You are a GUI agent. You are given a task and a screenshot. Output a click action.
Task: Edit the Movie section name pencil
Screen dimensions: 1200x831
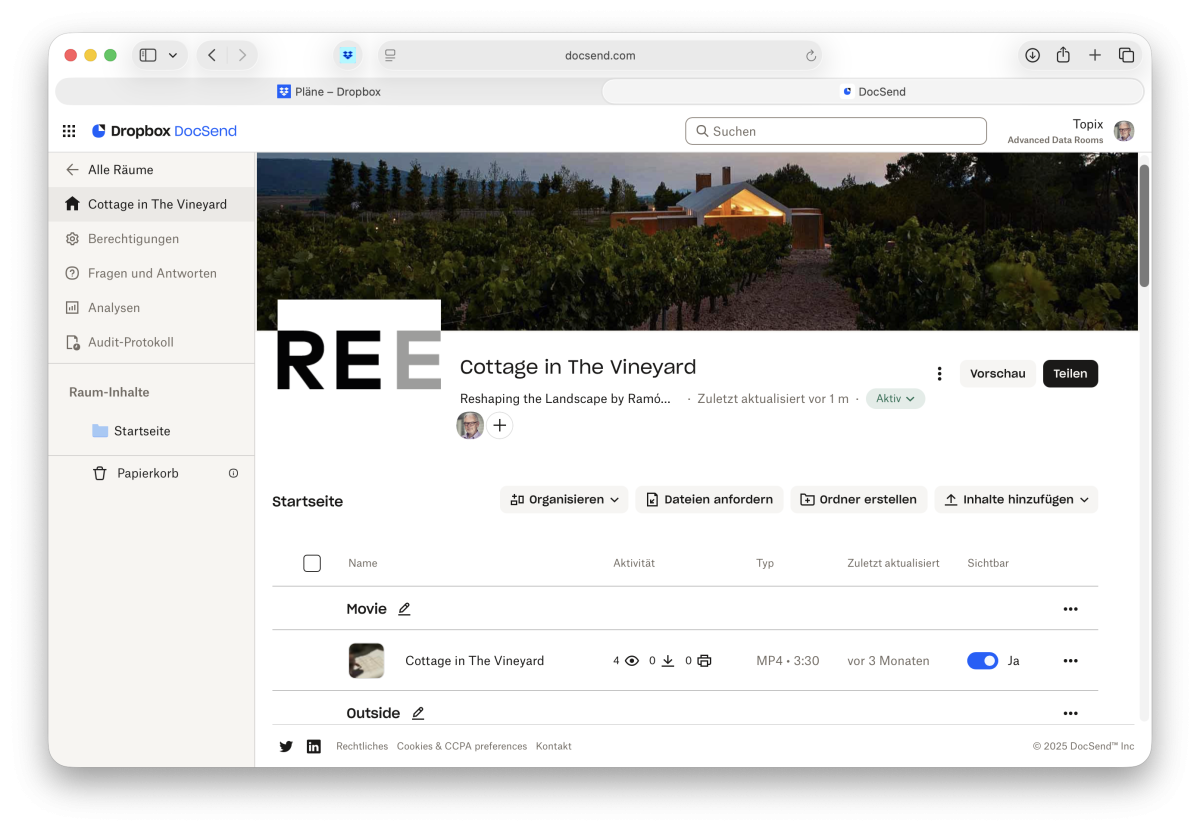click(404, 609)
